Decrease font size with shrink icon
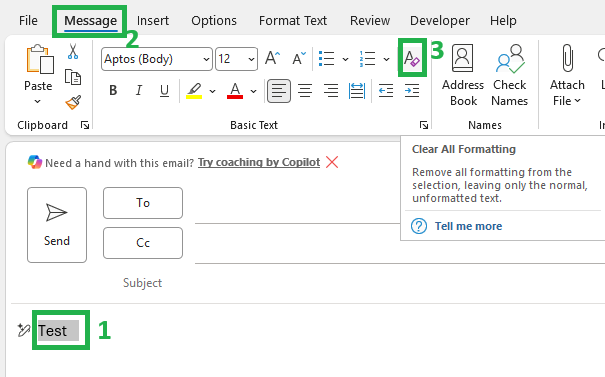The image size is (605, 377). coord(299,59)
